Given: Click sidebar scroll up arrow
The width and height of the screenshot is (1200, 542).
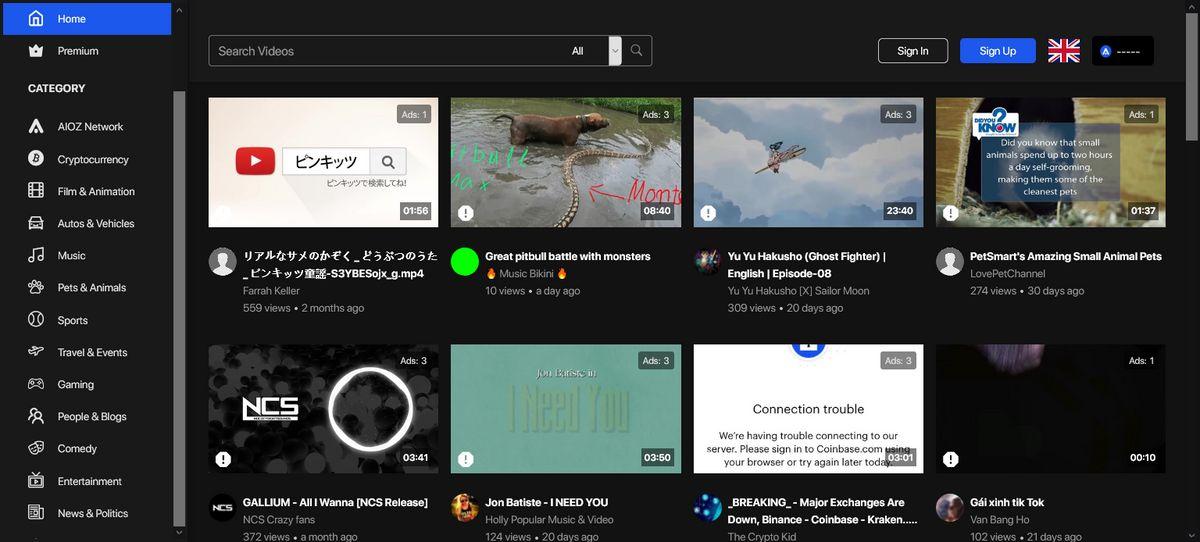Looking at the screenshot, I should point(179,11).
